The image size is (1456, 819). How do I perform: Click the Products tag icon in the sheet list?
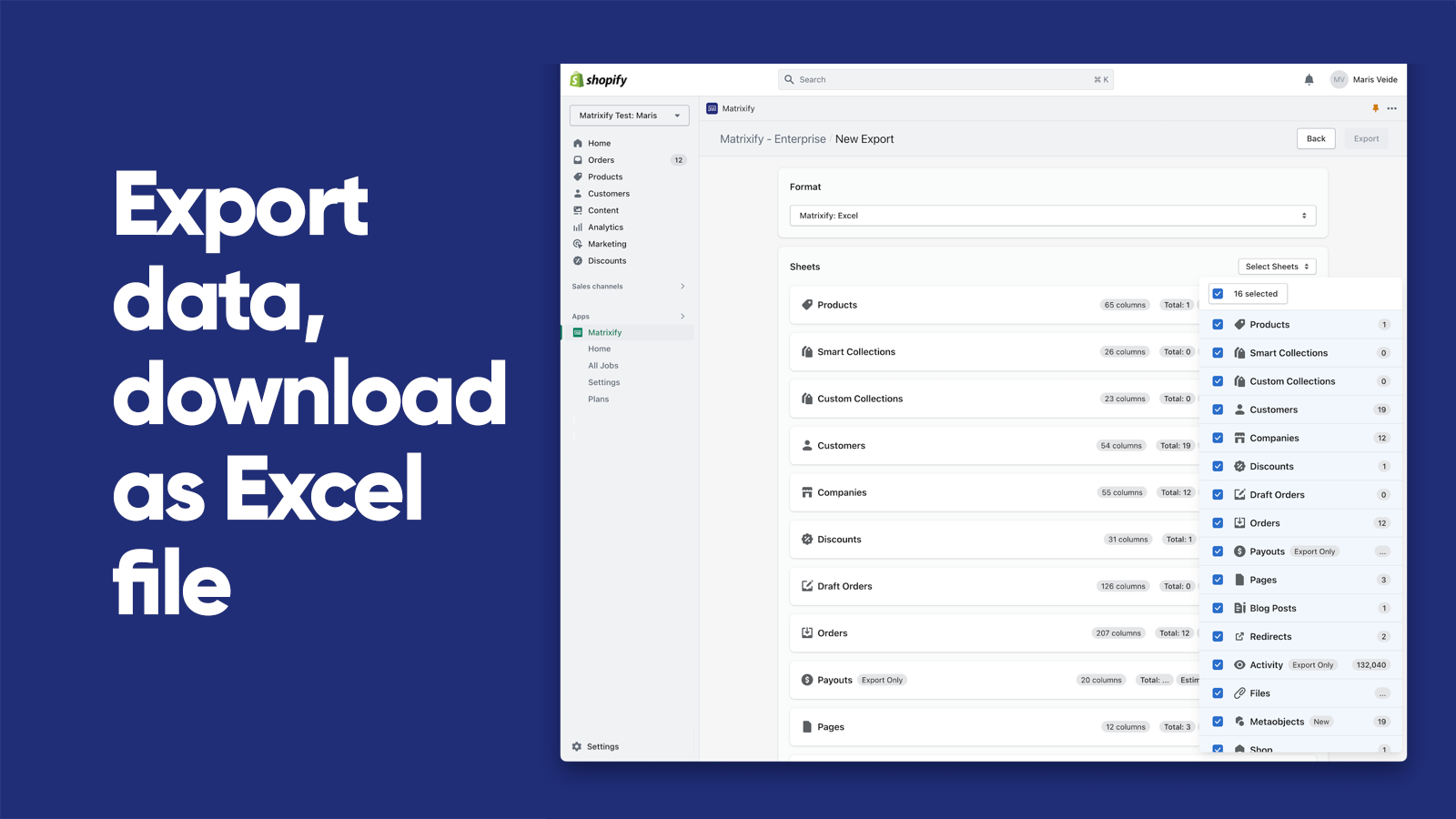(807, 305)
